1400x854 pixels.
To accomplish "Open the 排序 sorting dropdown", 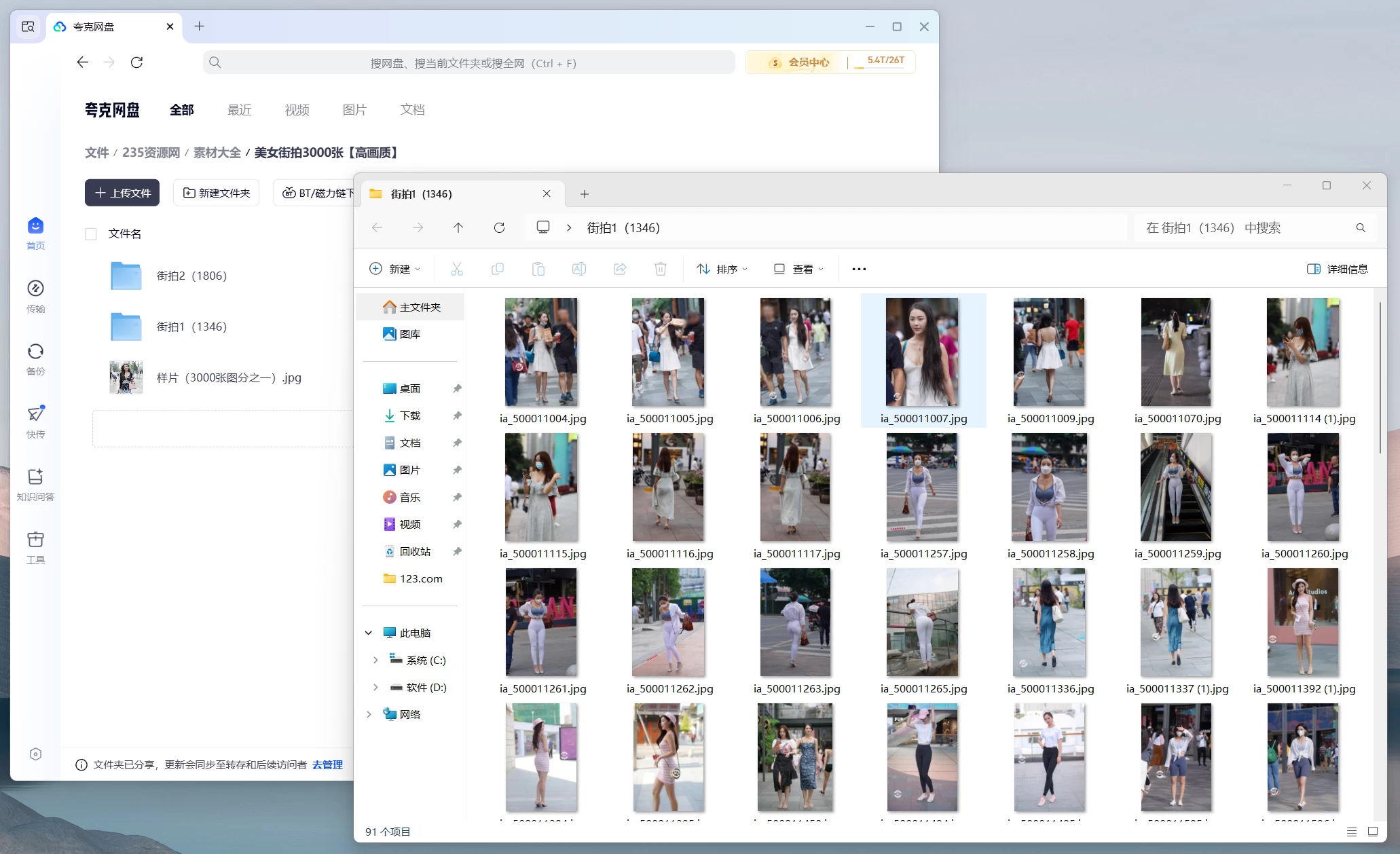I will [x=722, y=268].
